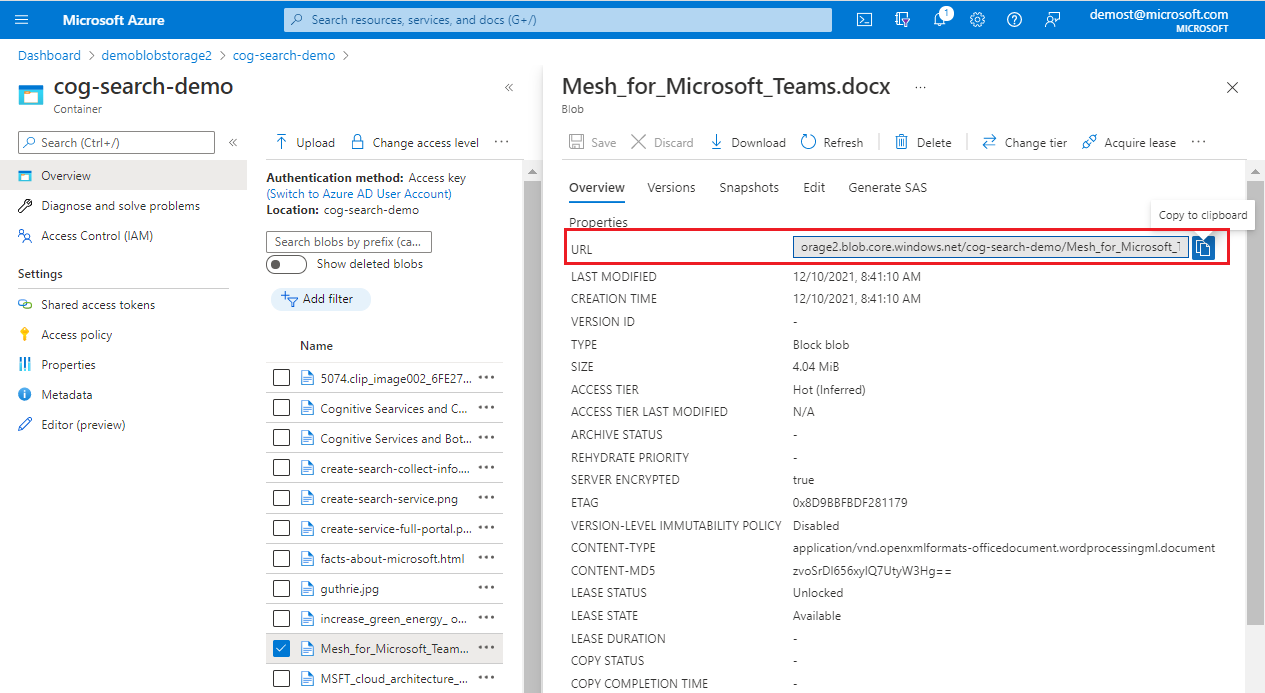The width and height of the screenshot is (1265, 693).
Task: Delete the selected blob
Action: 922,142
